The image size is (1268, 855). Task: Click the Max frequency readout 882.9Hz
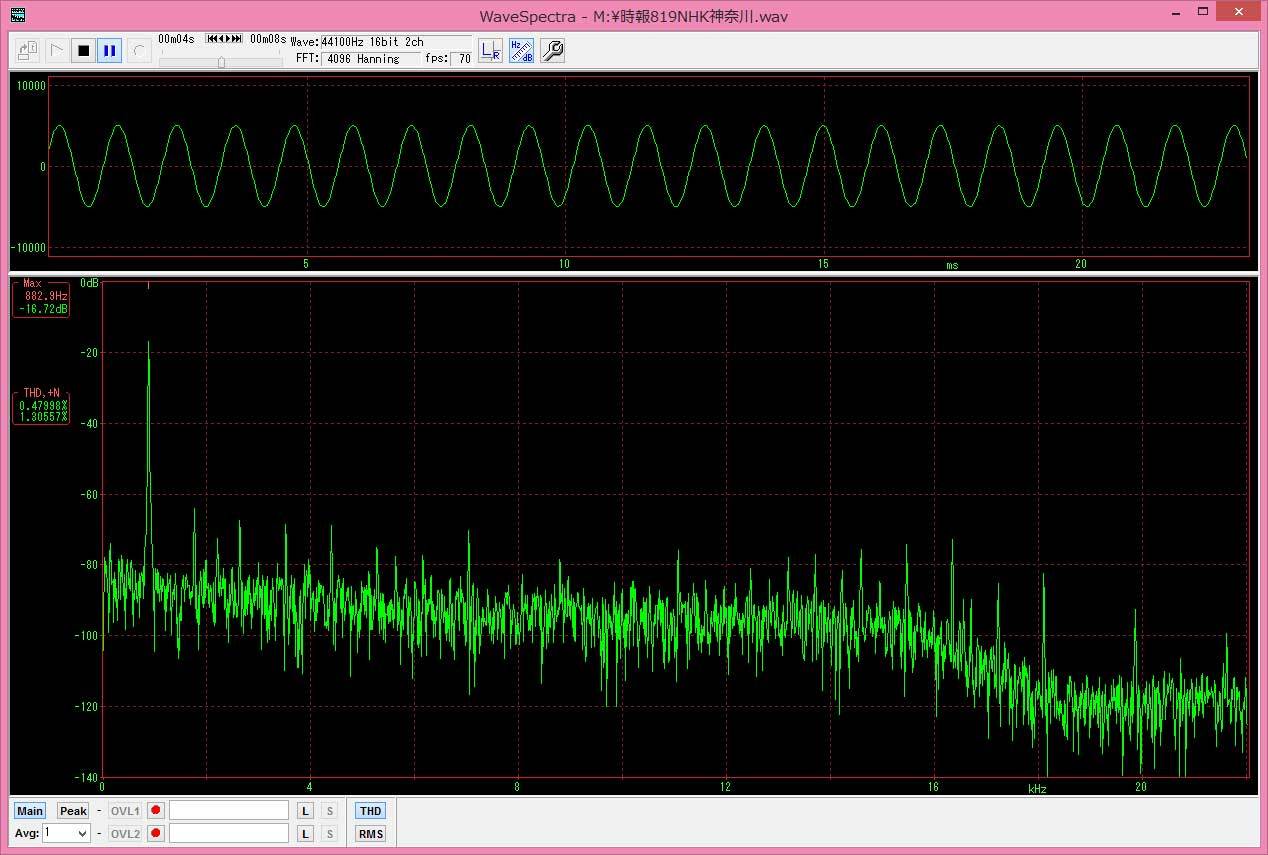[x=47, y=297]
